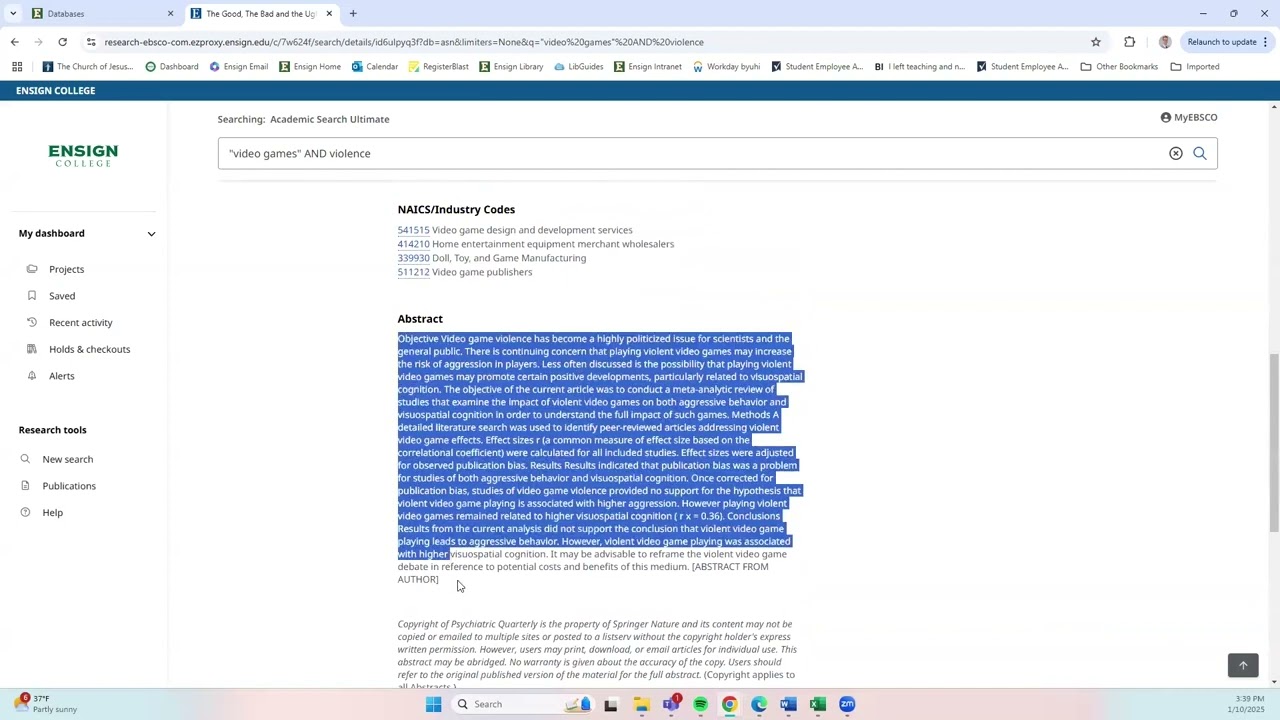Viewport: 1280px width, 720px height.
Task: Open Microsoft Teams from taskbar
Action: 670,704
